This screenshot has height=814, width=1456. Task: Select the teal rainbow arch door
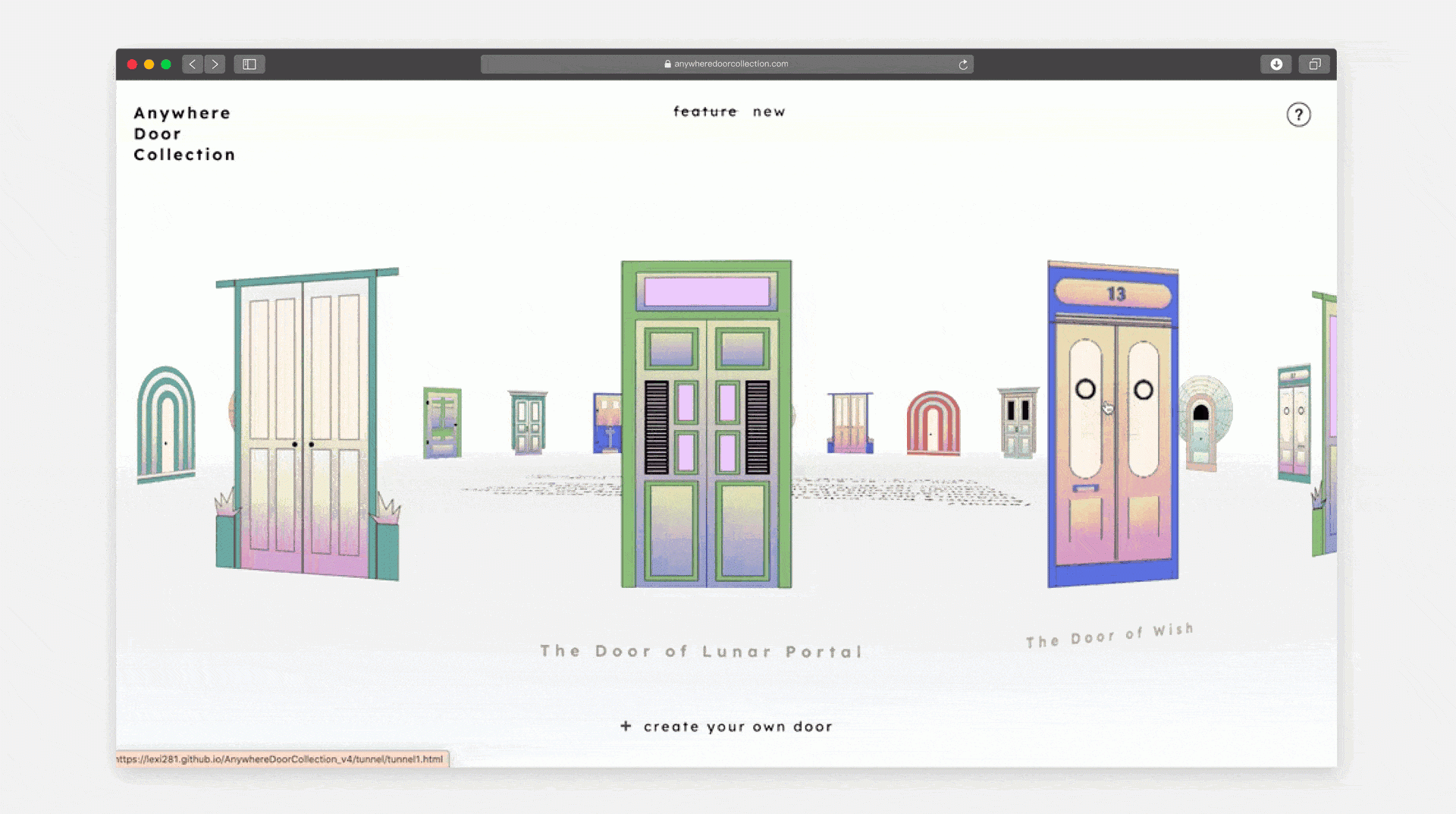click(x=165, y=425)
